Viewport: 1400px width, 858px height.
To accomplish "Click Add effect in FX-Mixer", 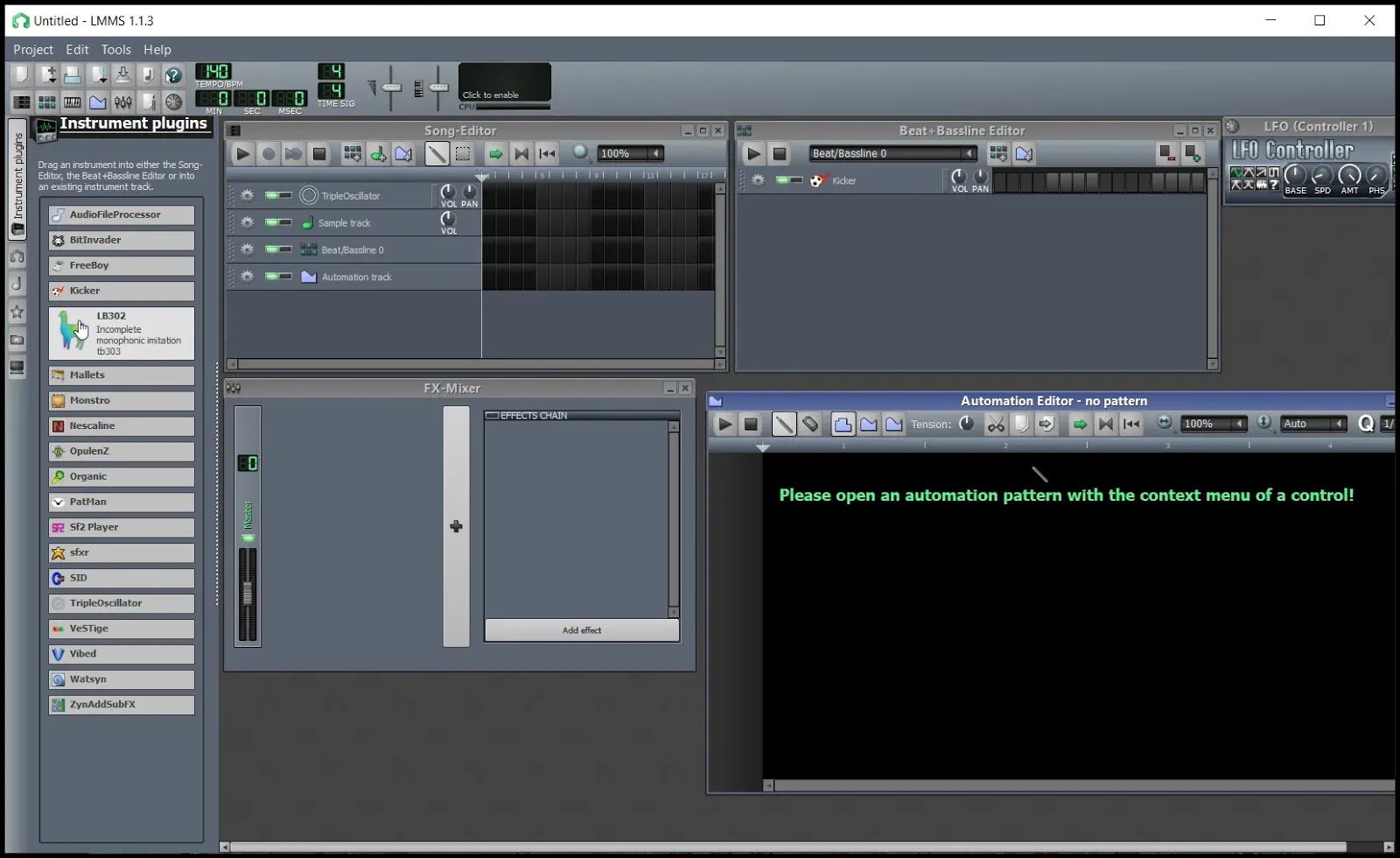I will click(582, 630).
